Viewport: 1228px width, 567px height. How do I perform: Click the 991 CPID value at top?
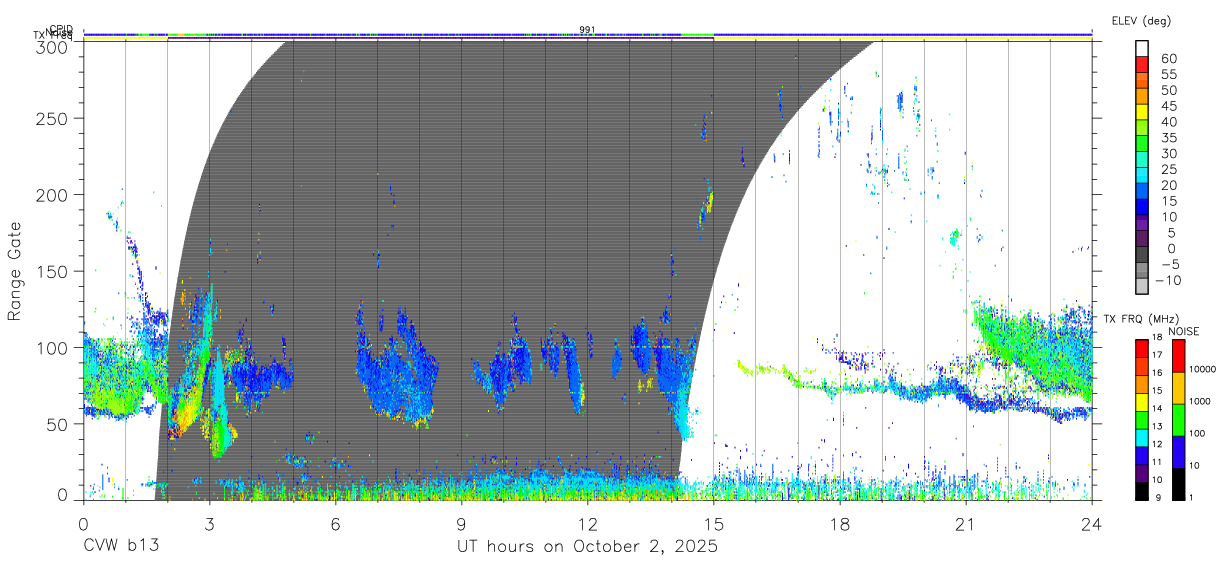587,30
